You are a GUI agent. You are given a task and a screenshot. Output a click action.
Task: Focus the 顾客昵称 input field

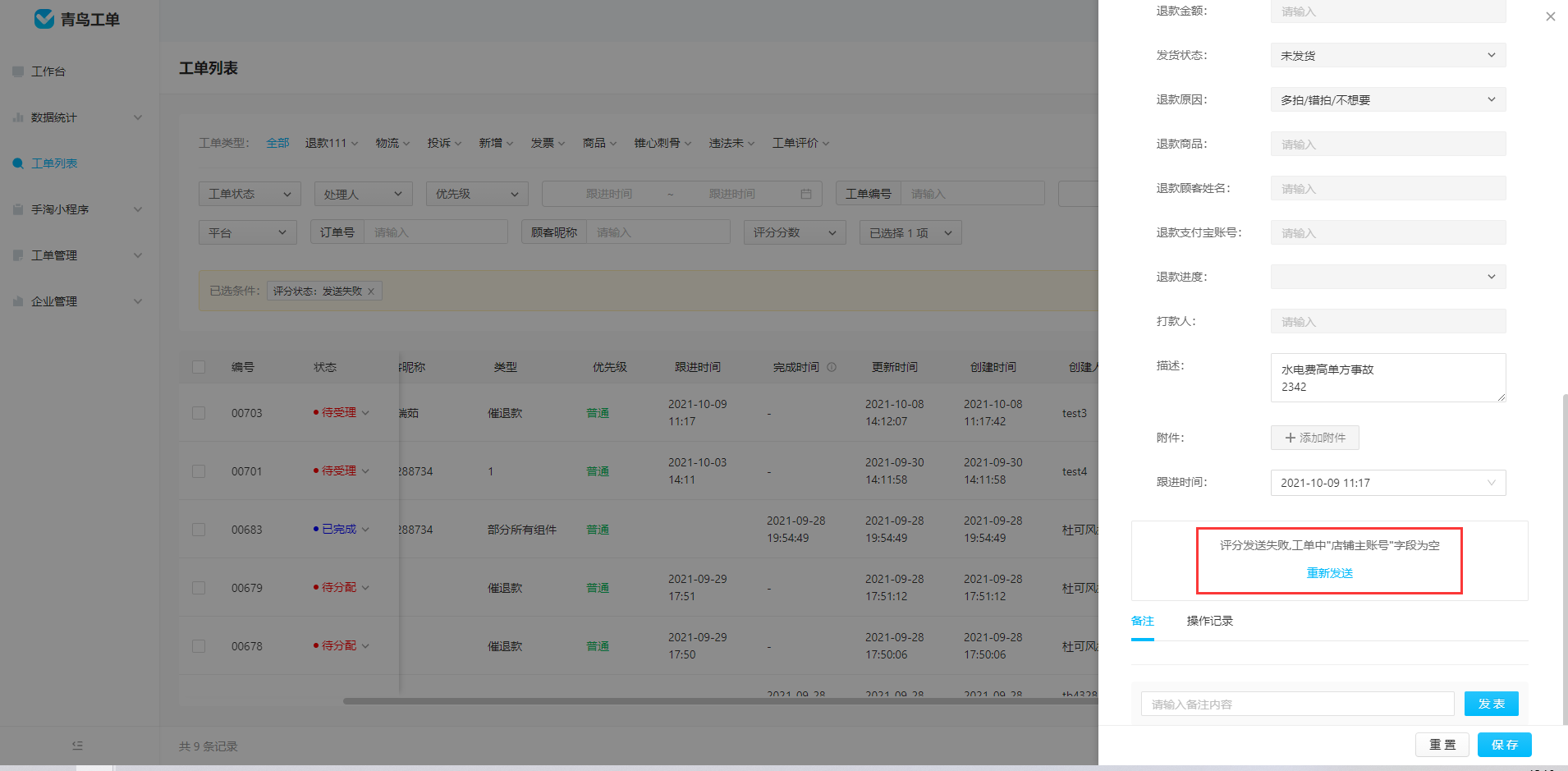(658, 232)
